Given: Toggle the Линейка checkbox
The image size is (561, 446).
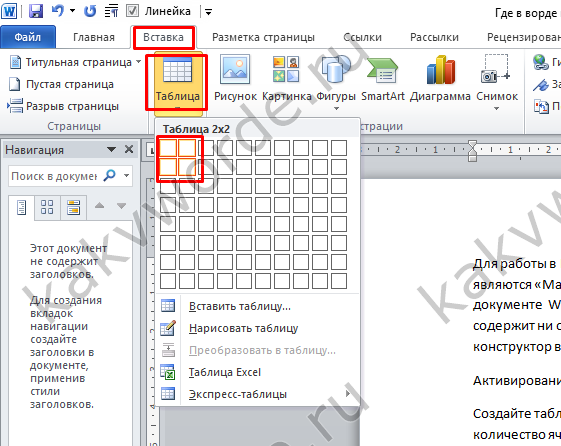Looking at the screenshot, I should click(x=132, y=11).
